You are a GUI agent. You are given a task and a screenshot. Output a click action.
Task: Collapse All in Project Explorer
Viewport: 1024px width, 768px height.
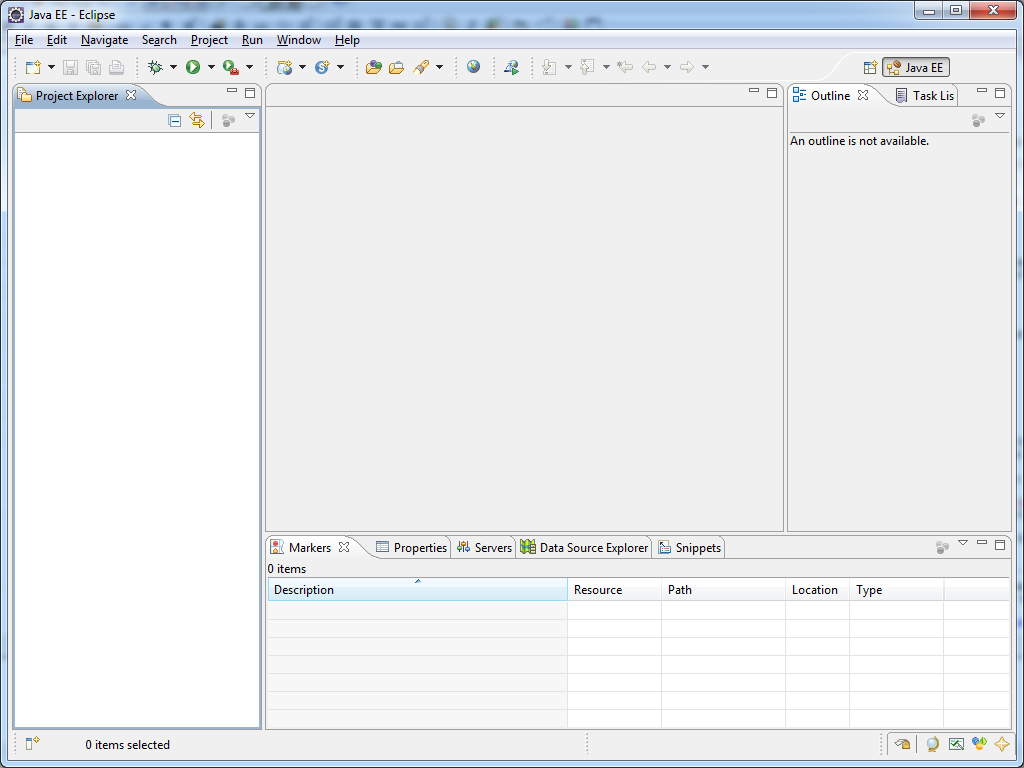point(174,120)
